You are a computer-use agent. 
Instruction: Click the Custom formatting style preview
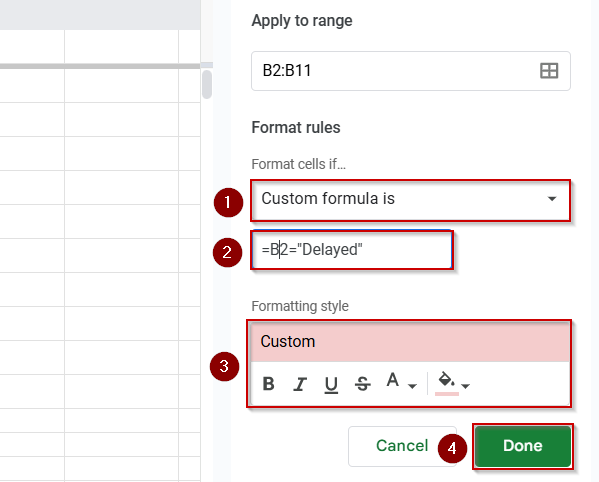click(410, 341)
